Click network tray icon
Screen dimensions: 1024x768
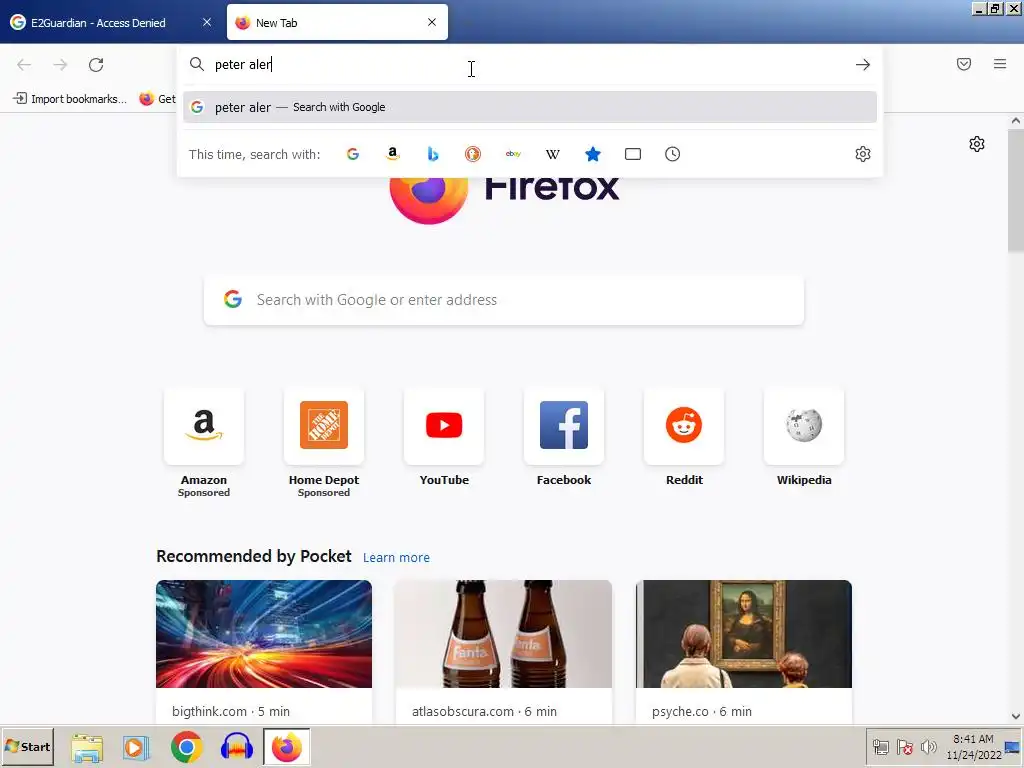[x=880, y=747]
